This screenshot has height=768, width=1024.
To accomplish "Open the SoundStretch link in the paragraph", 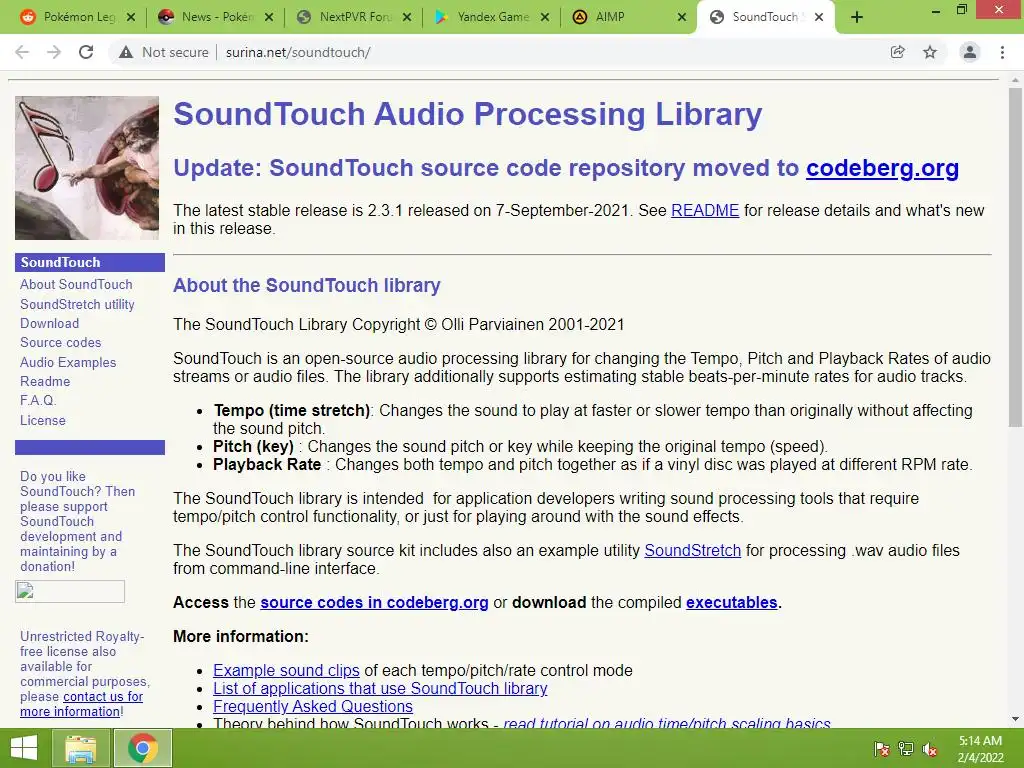I will pos(693,551).
